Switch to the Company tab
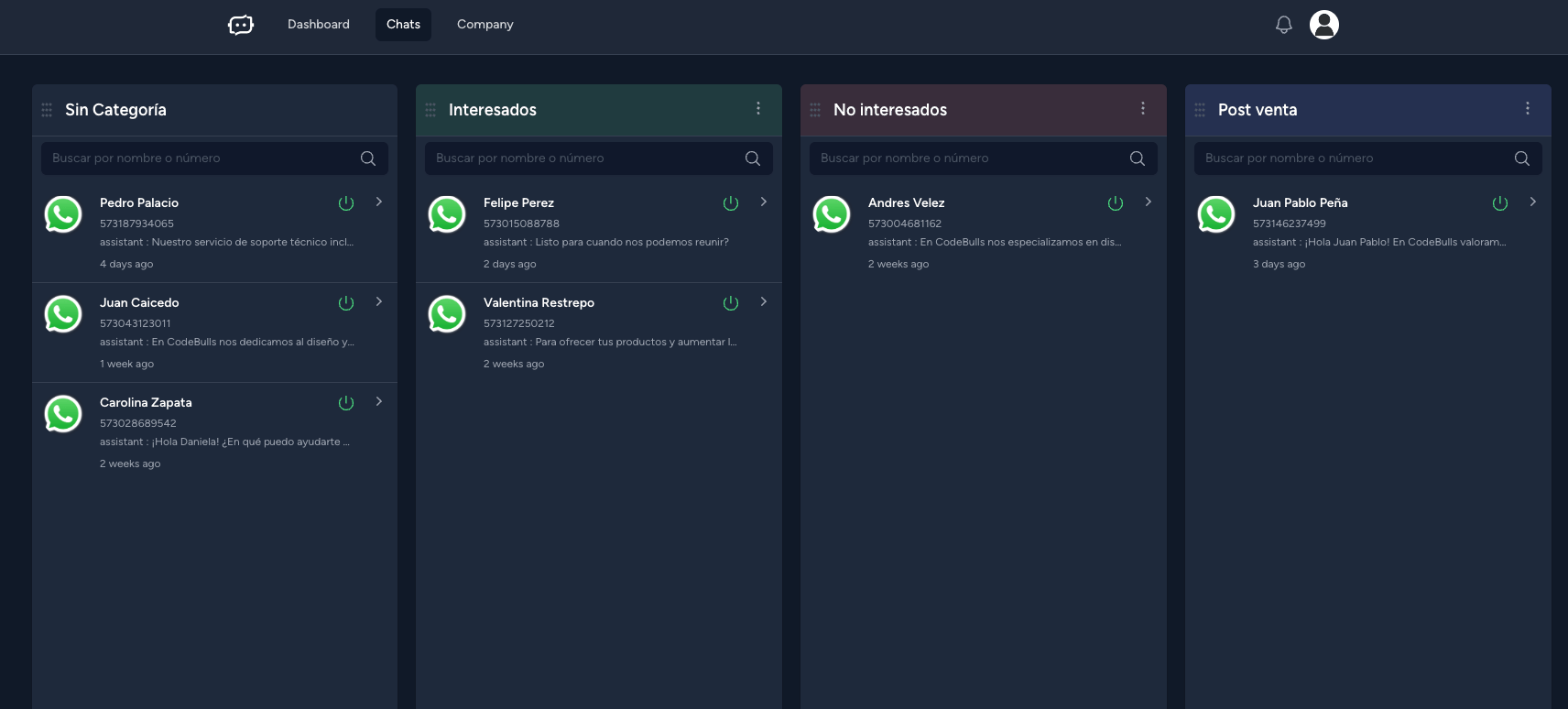This screenshot has width=1568, height=709. point(485,25)
